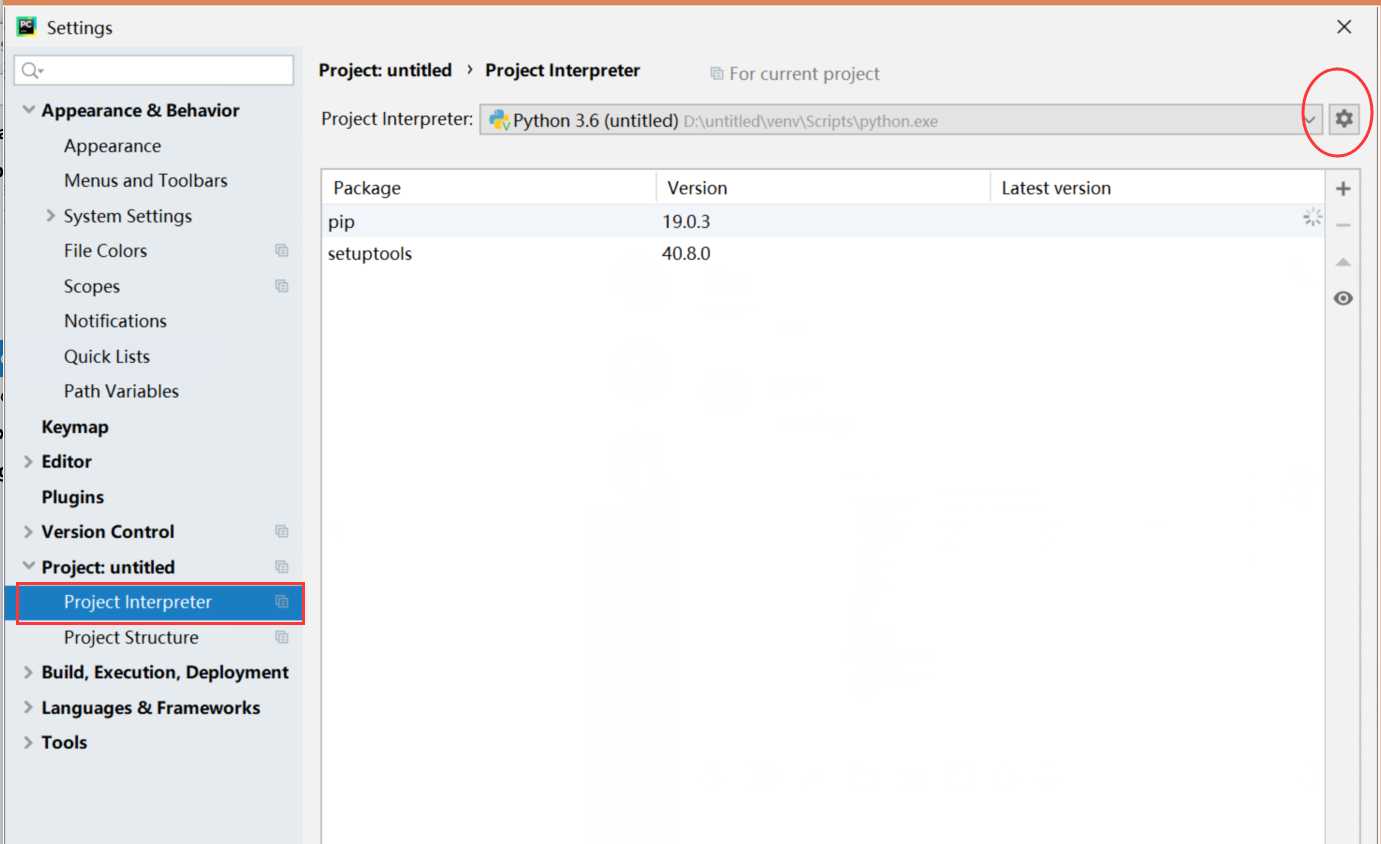1381x844 pixels.
Task: Click the Project: untitled breadcrumb
Action: [385, 71]
